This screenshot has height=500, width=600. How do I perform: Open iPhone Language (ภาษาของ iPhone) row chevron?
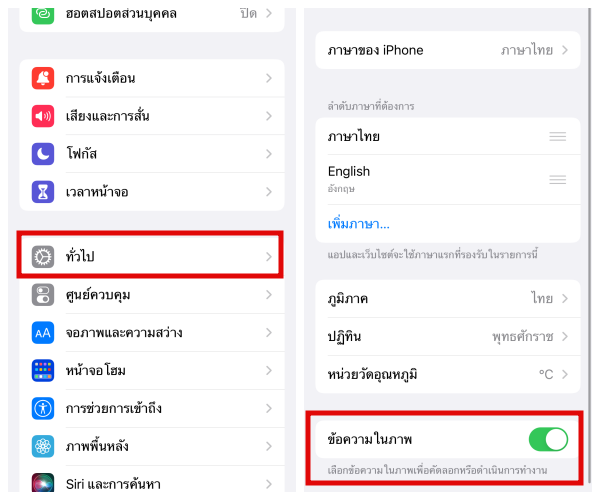click(565, 50)
